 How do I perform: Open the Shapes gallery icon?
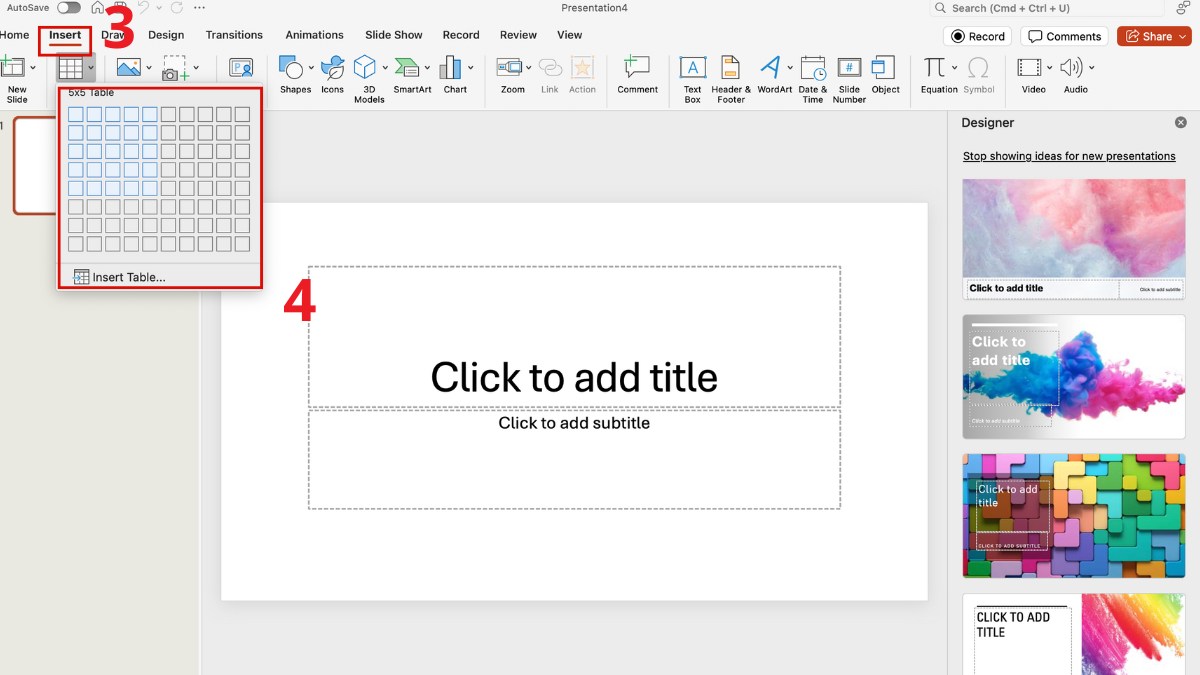pyautogui.click(x=291, y=68)
